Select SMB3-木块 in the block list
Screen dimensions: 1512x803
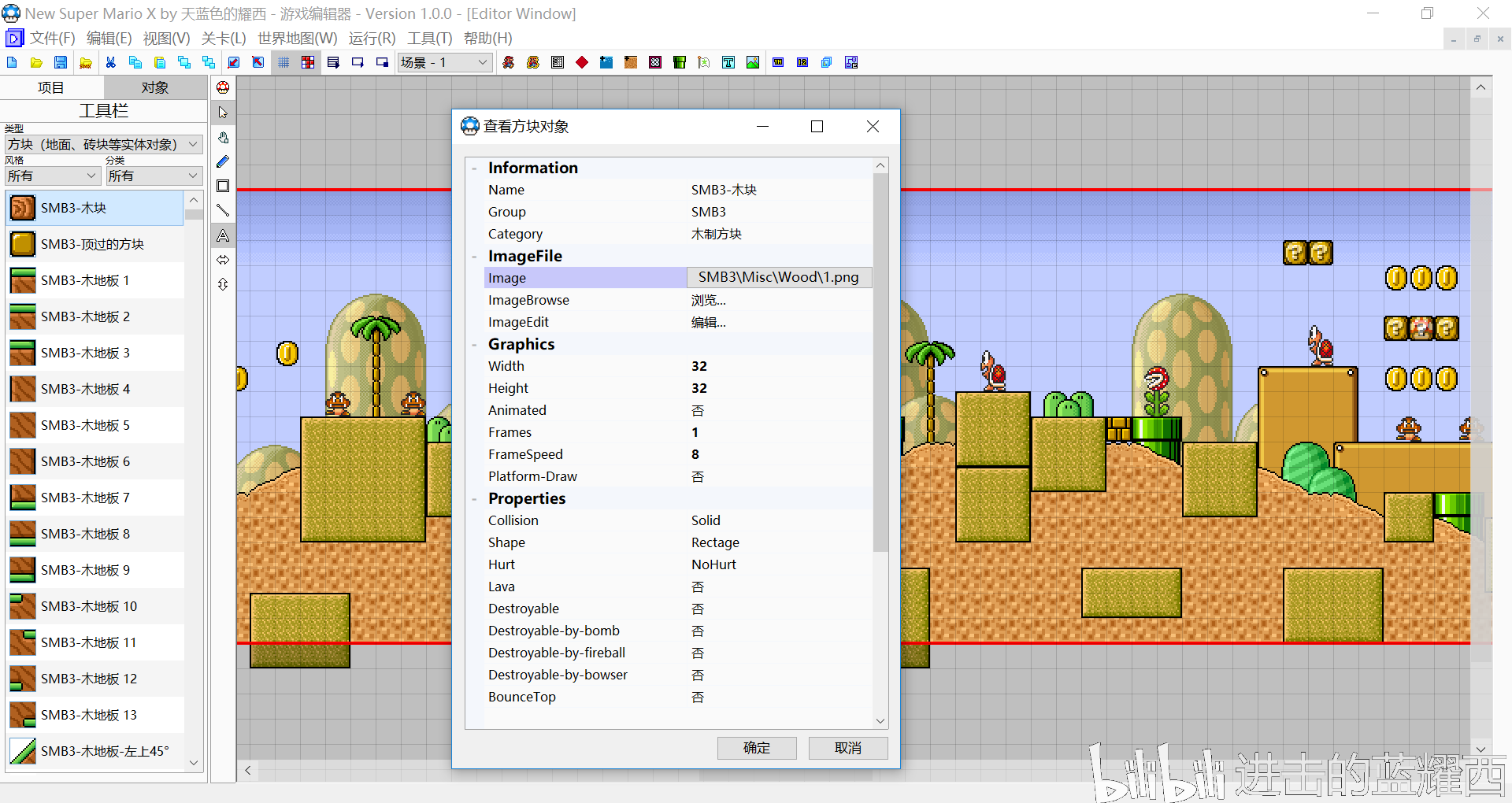(95, 208)
